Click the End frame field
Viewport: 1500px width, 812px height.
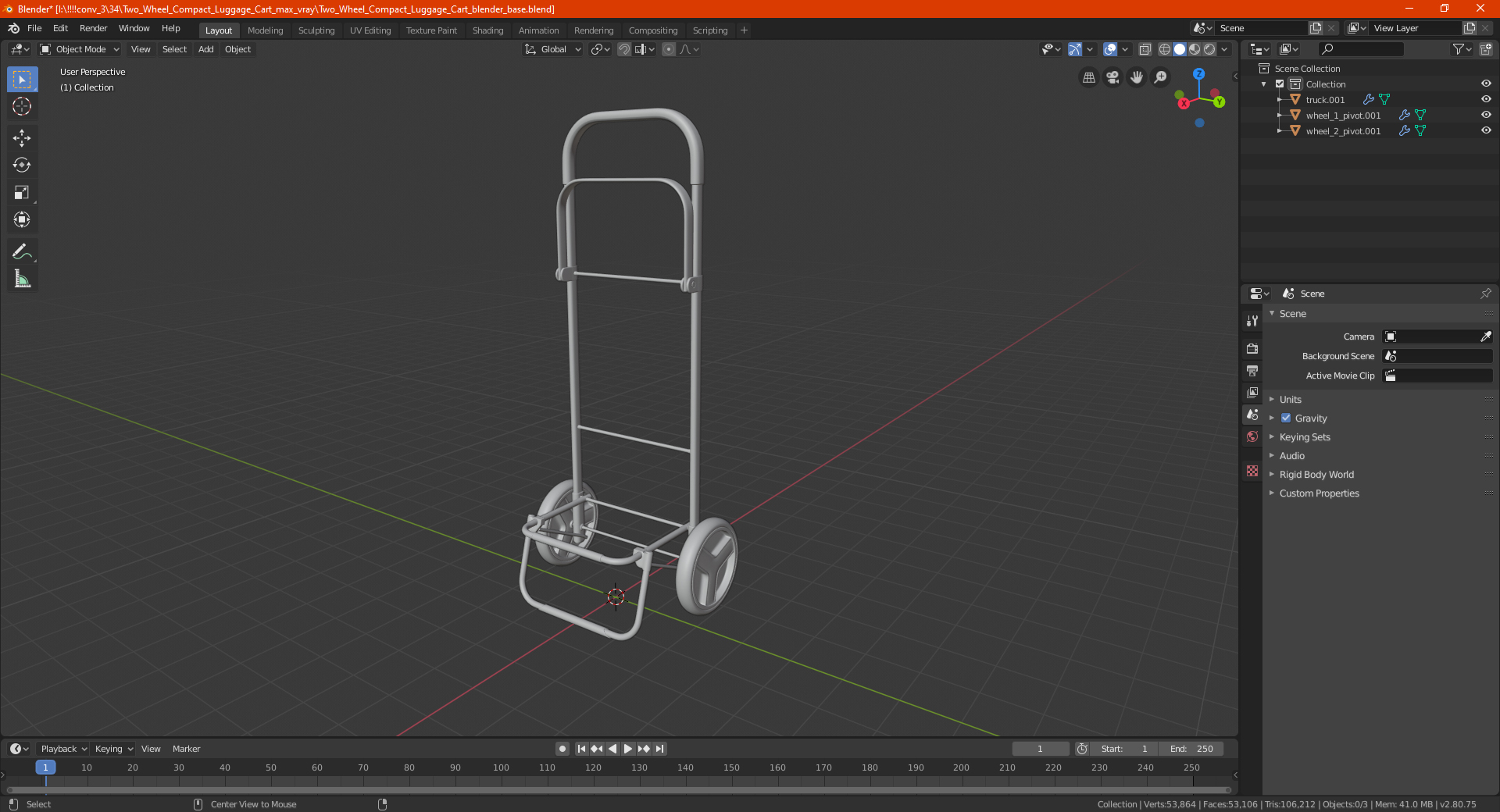(1191, 749)
